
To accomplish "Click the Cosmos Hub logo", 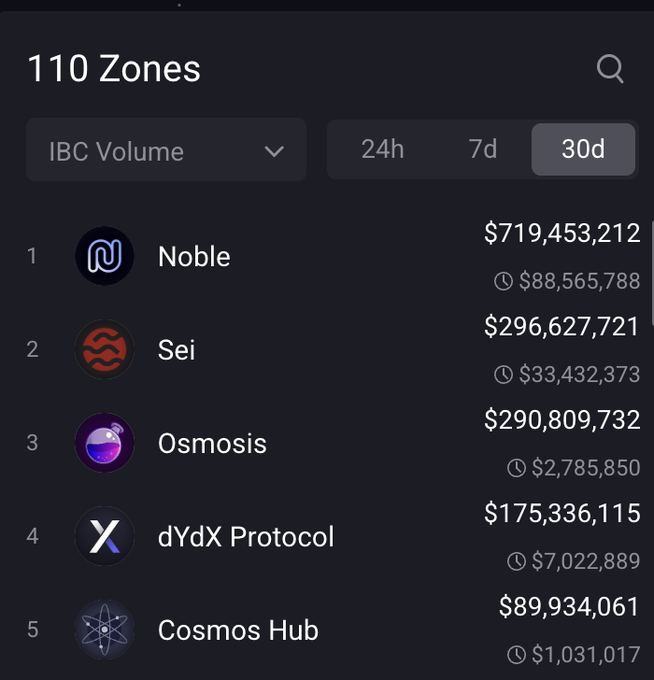I will coord(104,630).
